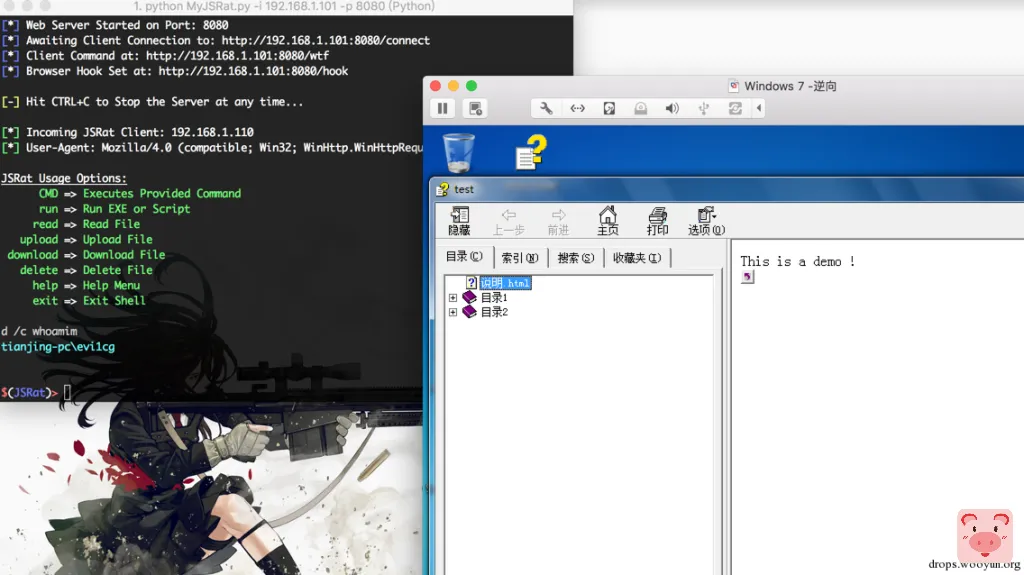The image size is (1024, 575).
Task: Expand the 目录1 tree node
Action: 453,297
